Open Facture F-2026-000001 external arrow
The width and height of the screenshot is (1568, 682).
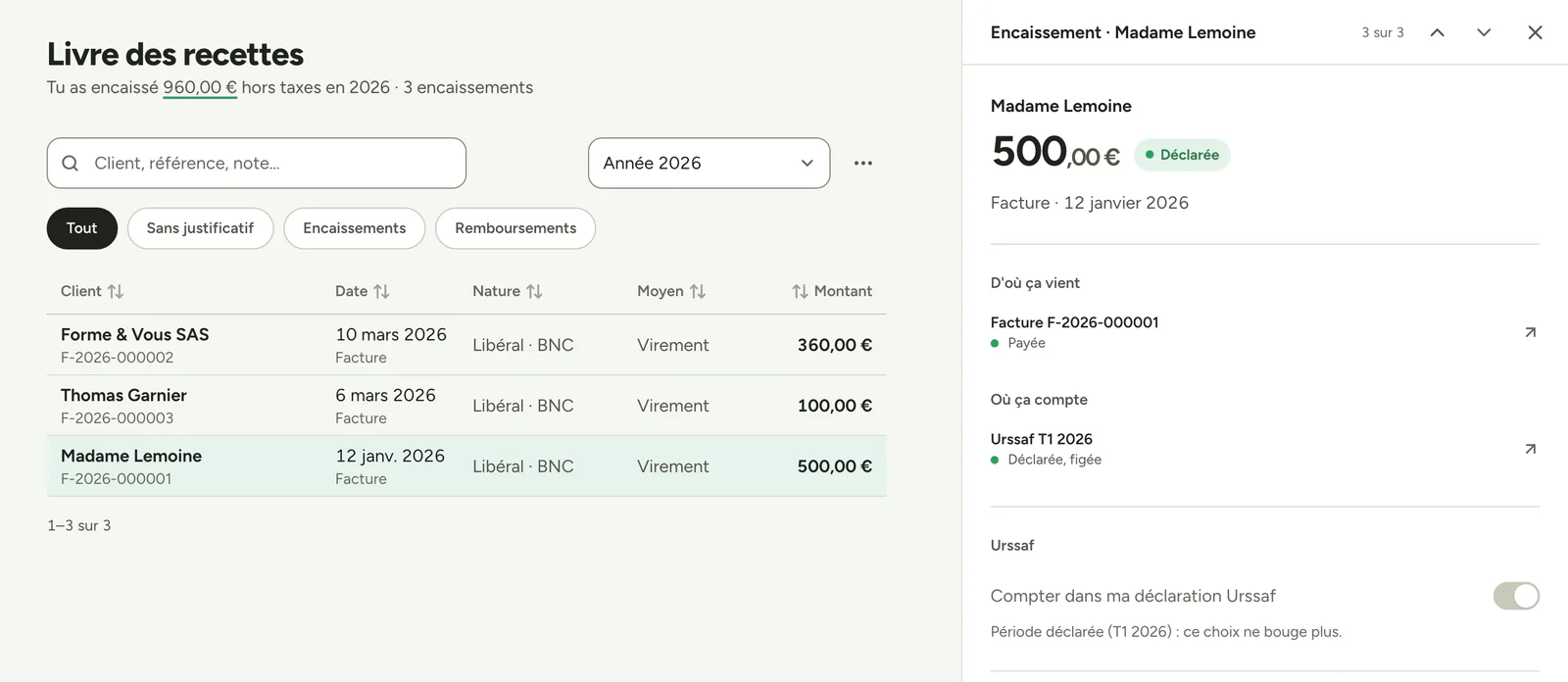(1530, 332)
